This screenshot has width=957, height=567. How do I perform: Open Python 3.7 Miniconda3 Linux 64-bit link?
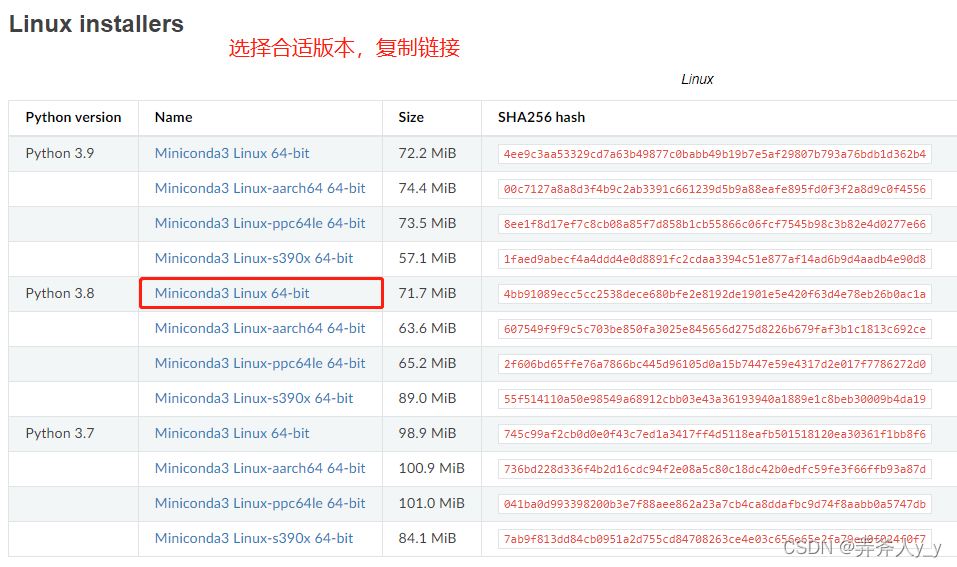(x=232, y=433)
